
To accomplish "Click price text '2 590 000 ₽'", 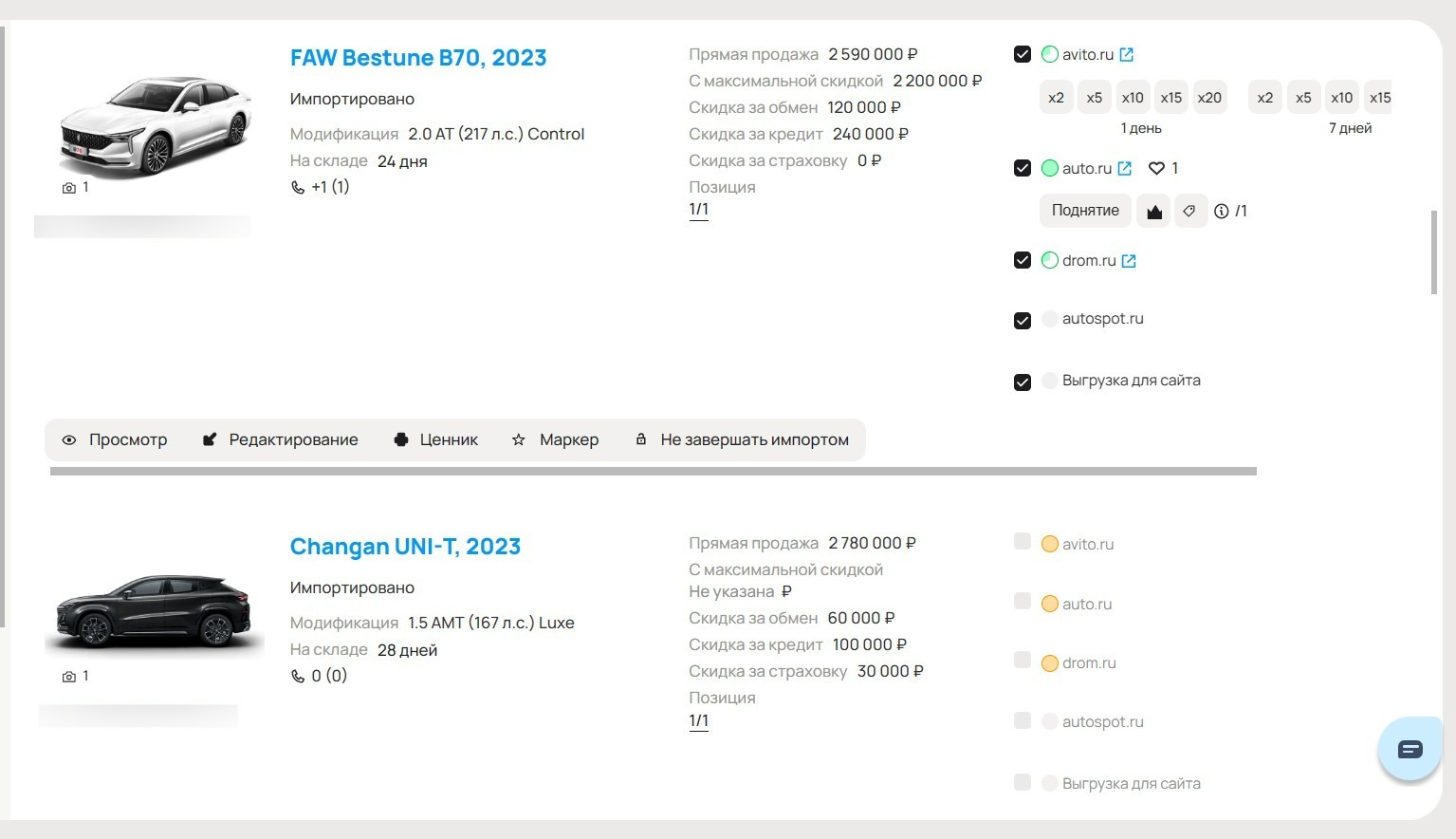I will [873, 55].
